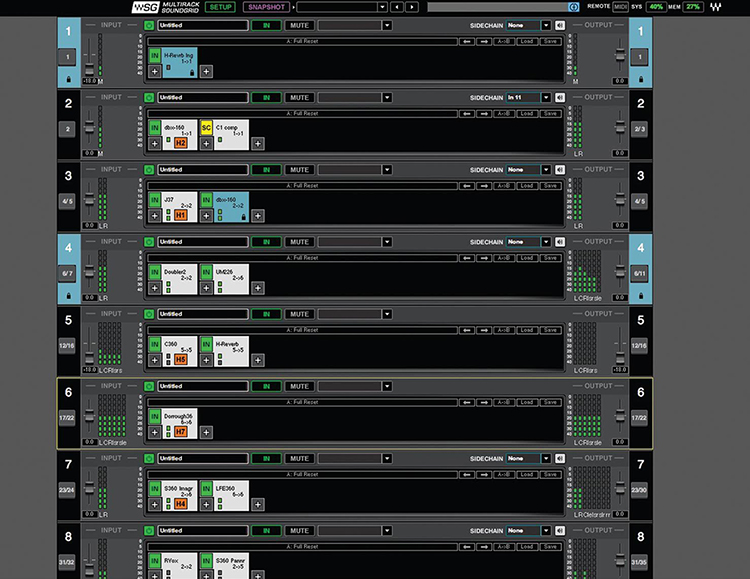This screenshot has height=579, width=750.
Task: Open rack 5 group dropdown next to MUTE
Action: (x=387, y=314)
